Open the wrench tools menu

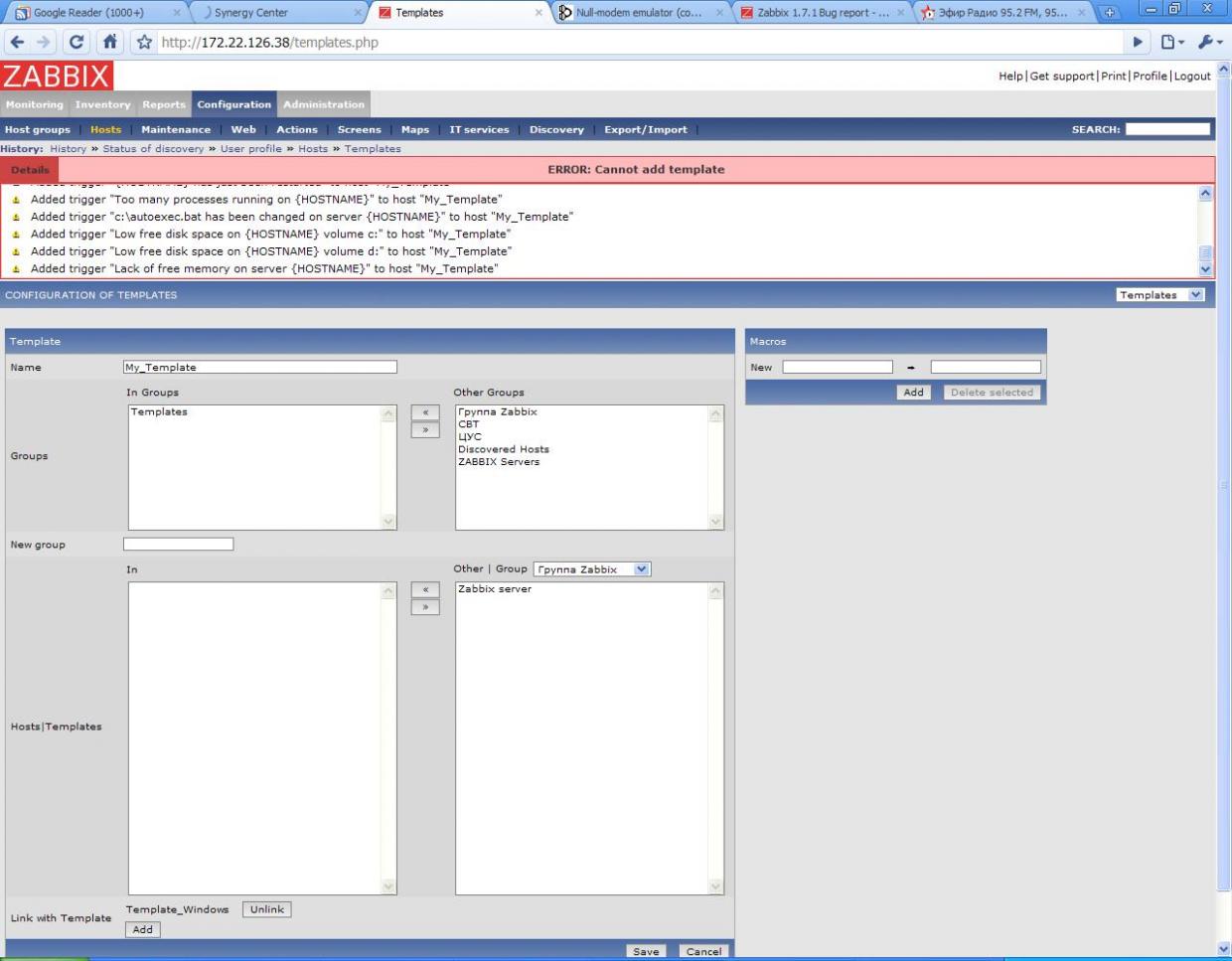point(1208,43)
